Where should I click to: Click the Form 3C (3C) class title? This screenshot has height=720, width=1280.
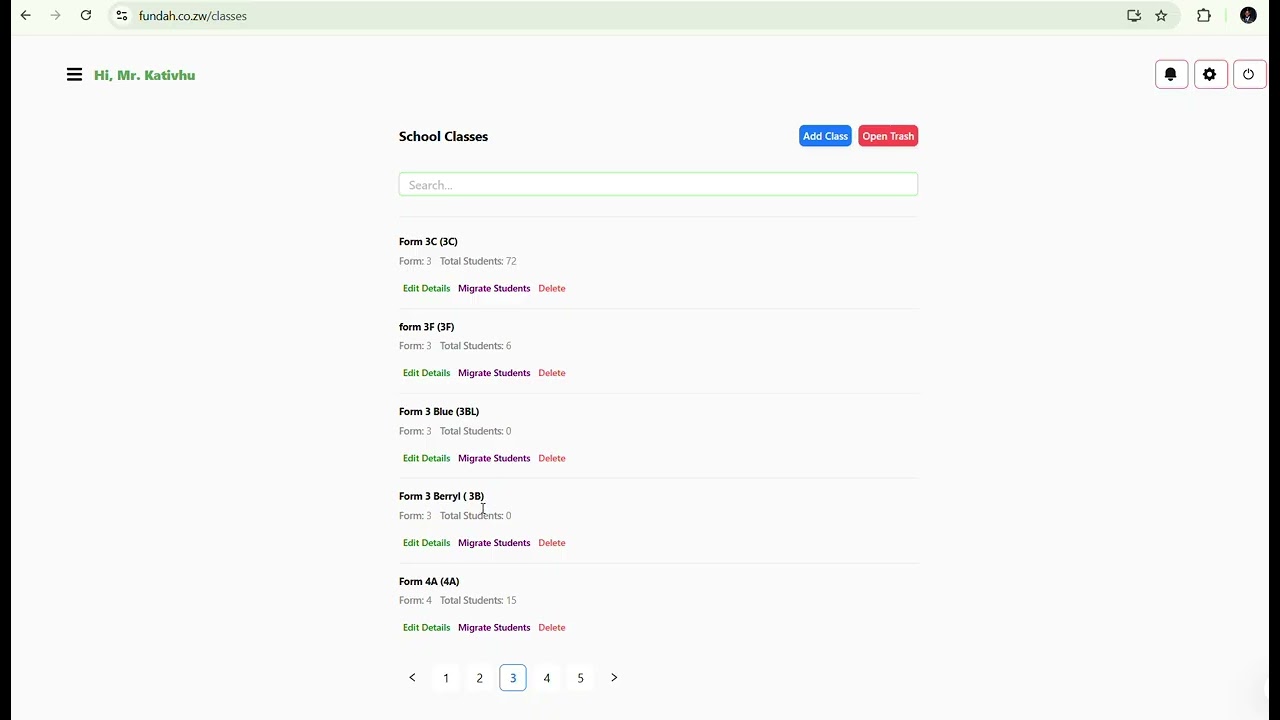click(428, 242)
